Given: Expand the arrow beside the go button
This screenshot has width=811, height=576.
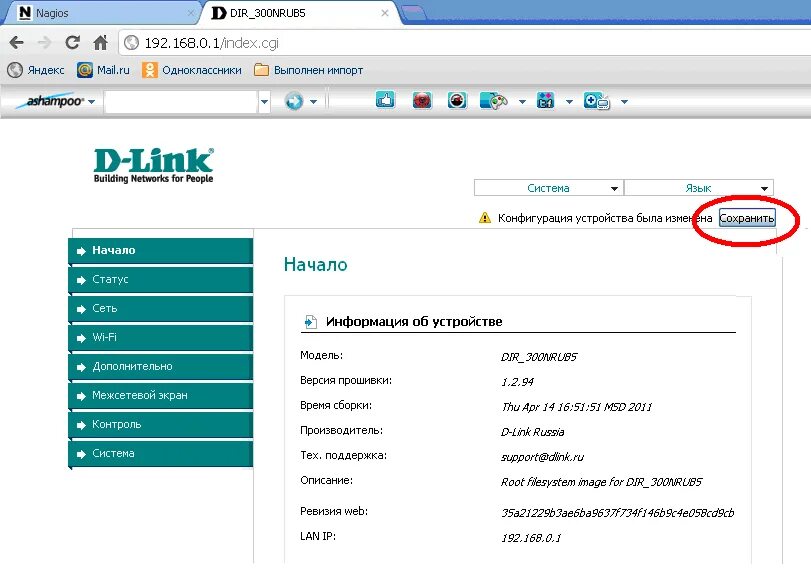Looking at the screenshot, I should [313, 102].
